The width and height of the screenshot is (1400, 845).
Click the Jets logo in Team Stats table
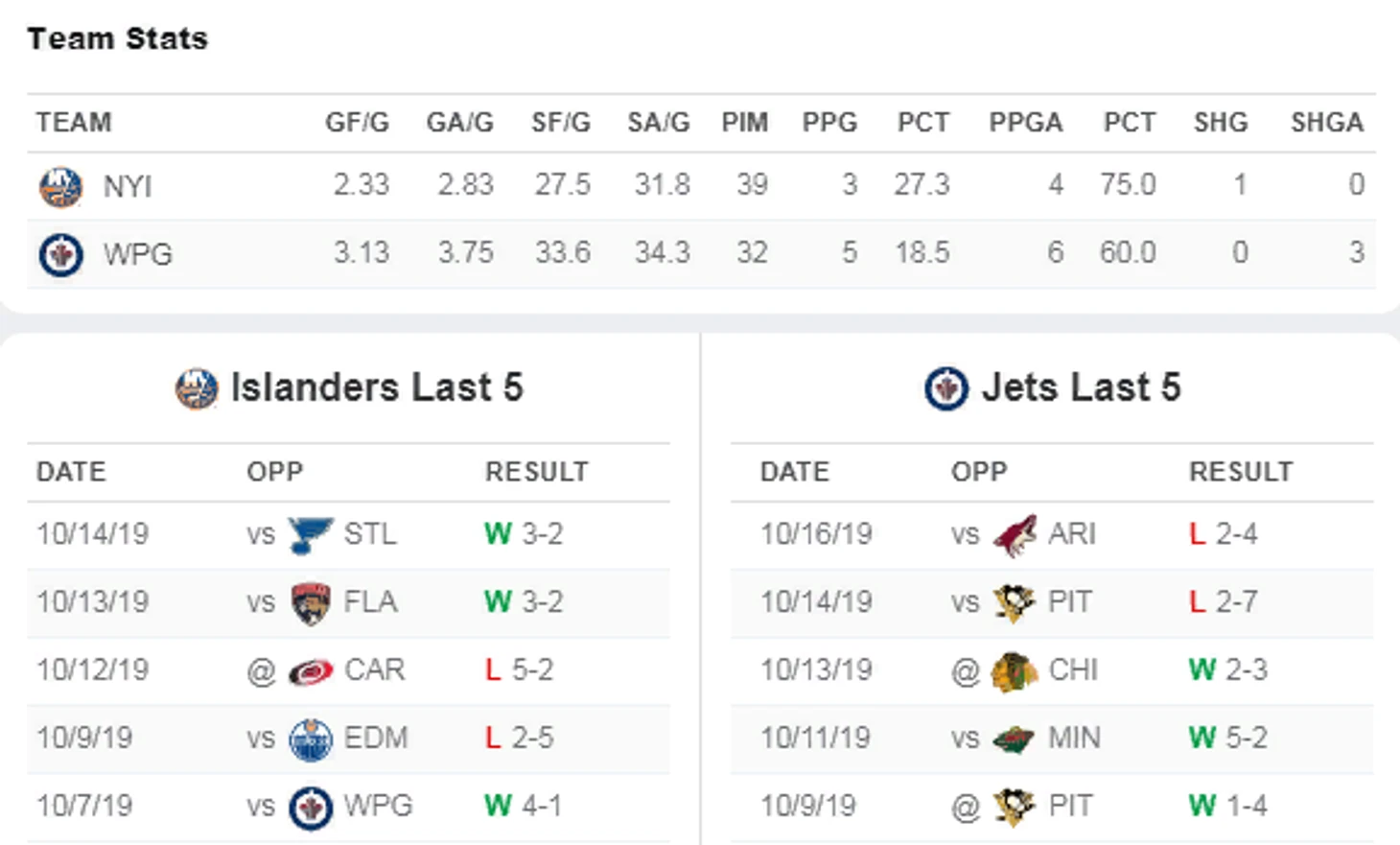click(59, 254)
